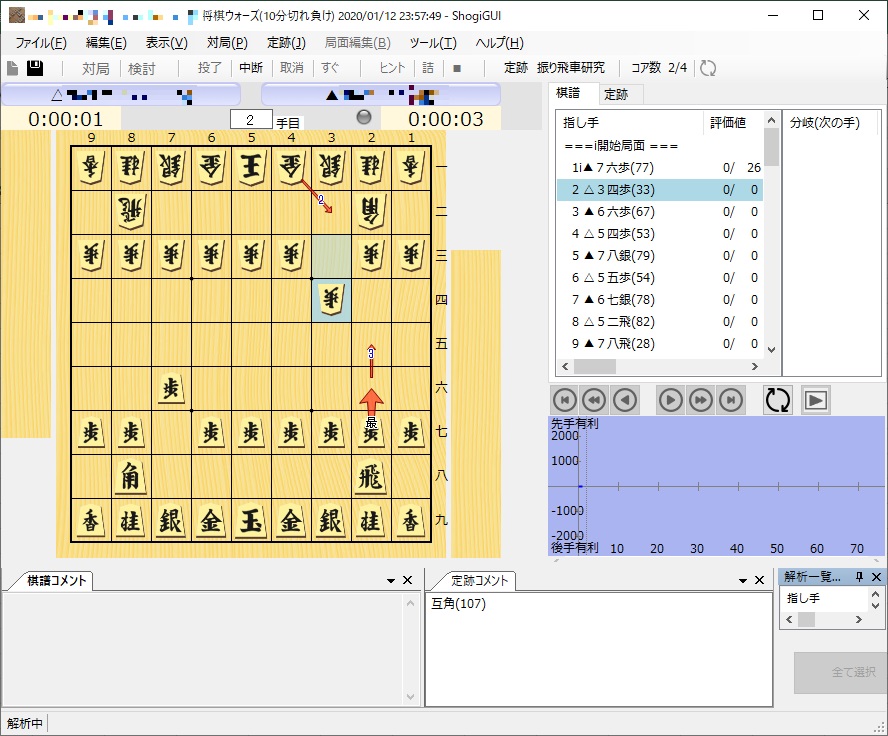Open 定跡コメント panel dropdown arrow
The height and width of the screenshot is (736, 888).
tap(743, 581)
